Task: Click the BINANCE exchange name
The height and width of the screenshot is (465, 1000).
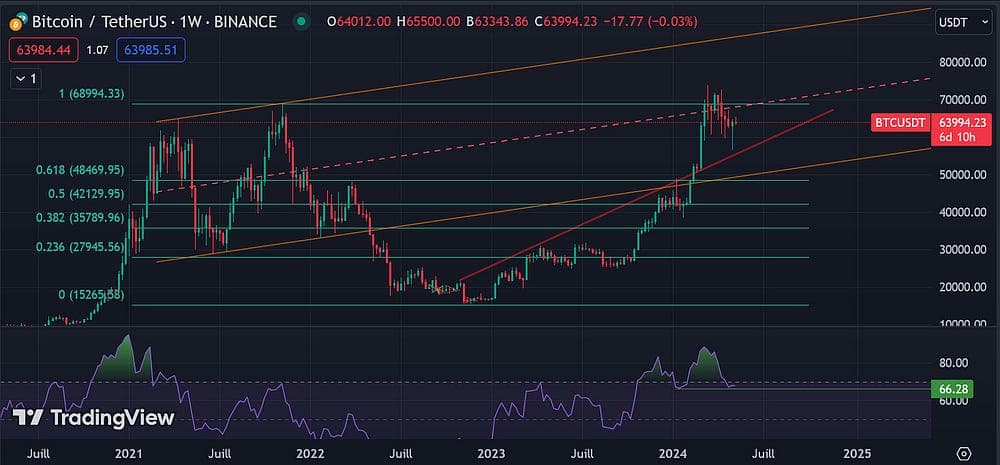Action: click(x=246, y=22)
